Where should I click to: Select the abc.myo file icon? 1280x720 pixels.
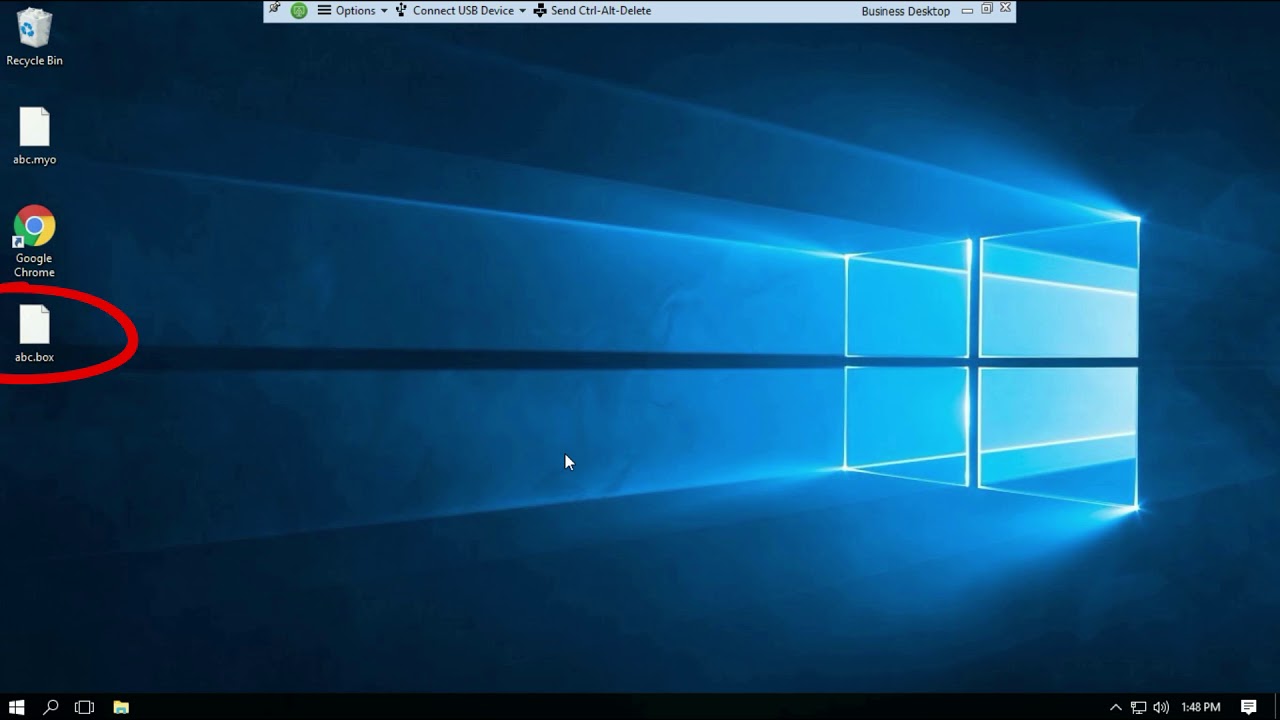34,136
